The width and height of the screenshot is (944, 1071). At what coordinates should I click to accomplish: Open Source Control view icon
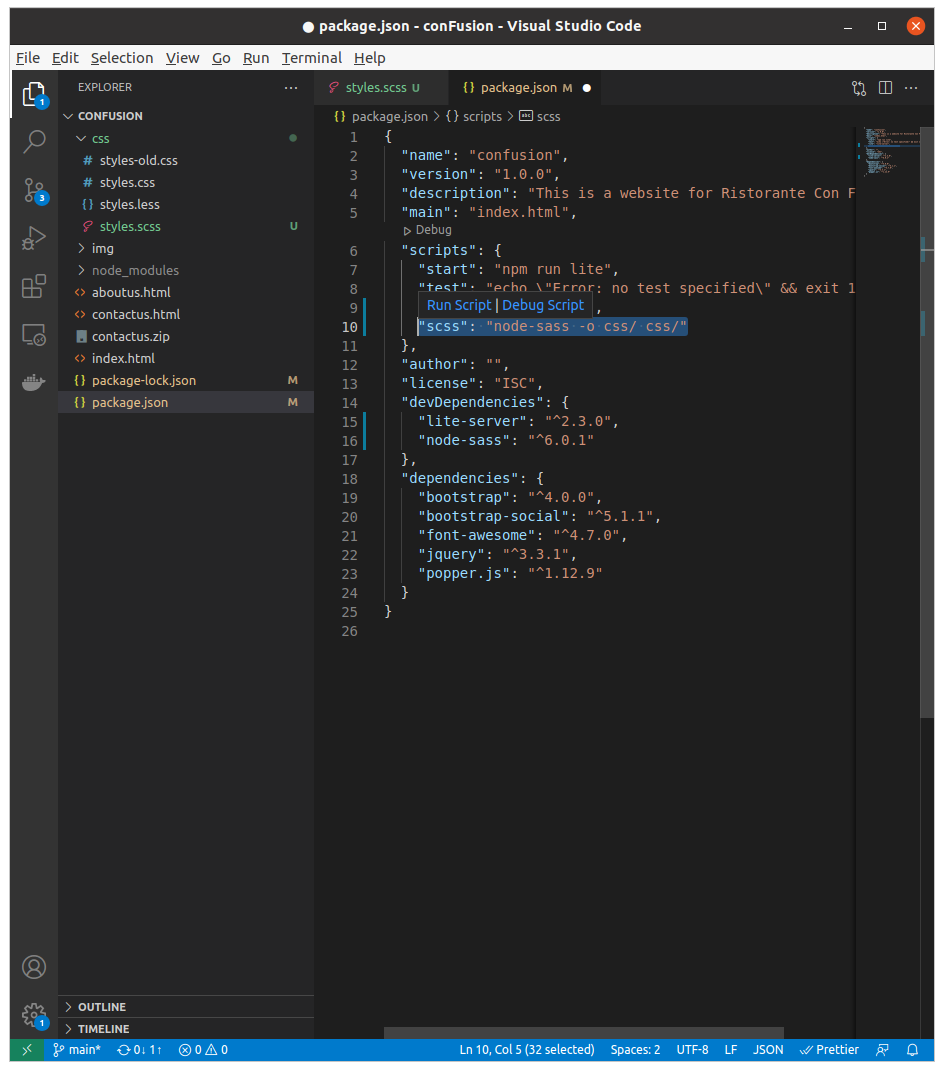(34, 190)
